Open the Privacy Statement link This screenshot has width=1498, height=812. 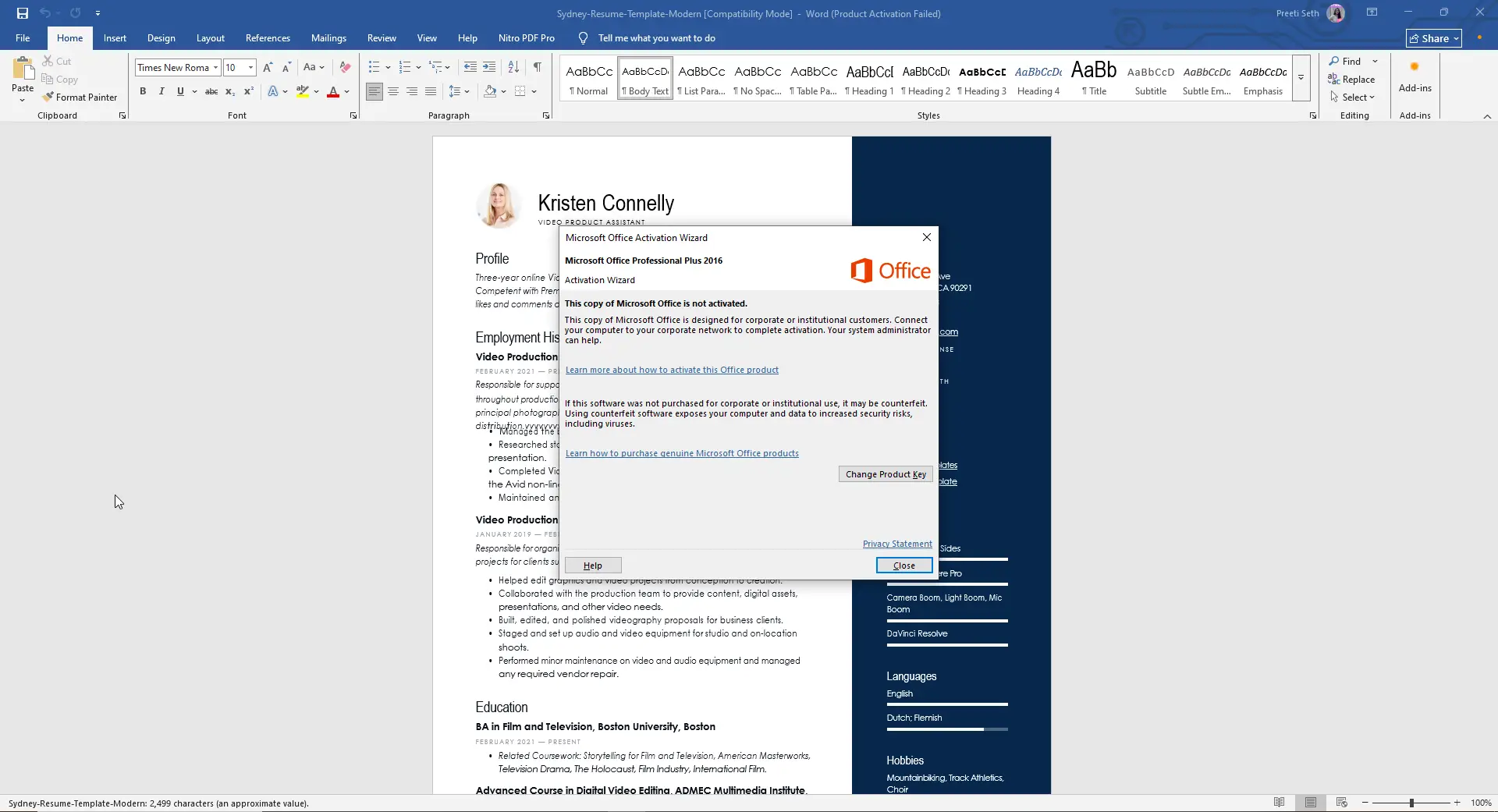click(x=897, y=544)
